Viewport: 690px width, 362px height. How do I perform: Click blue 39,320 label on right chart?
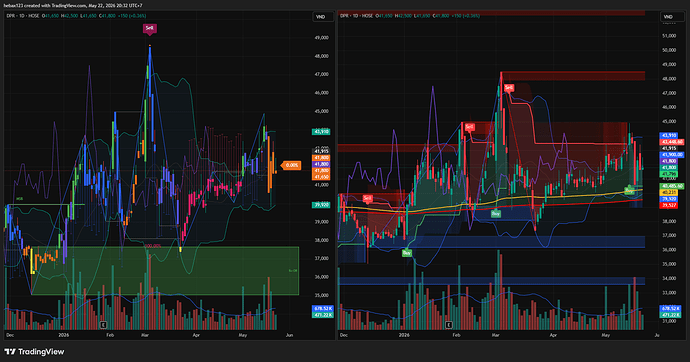669,199
